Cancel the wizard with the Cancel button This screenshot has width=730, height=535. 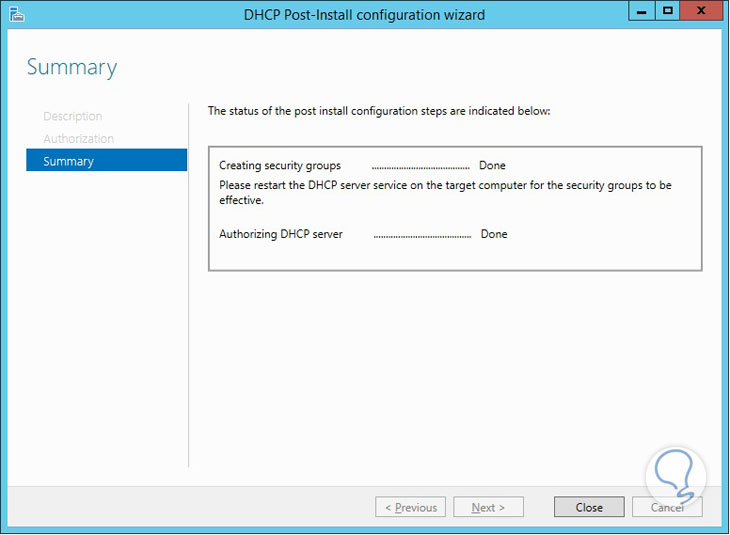[667, 508]
